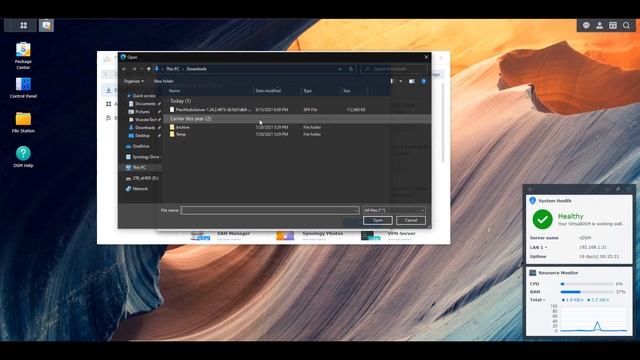Click the Package Center taskbar icon

(x=46, y=25)
